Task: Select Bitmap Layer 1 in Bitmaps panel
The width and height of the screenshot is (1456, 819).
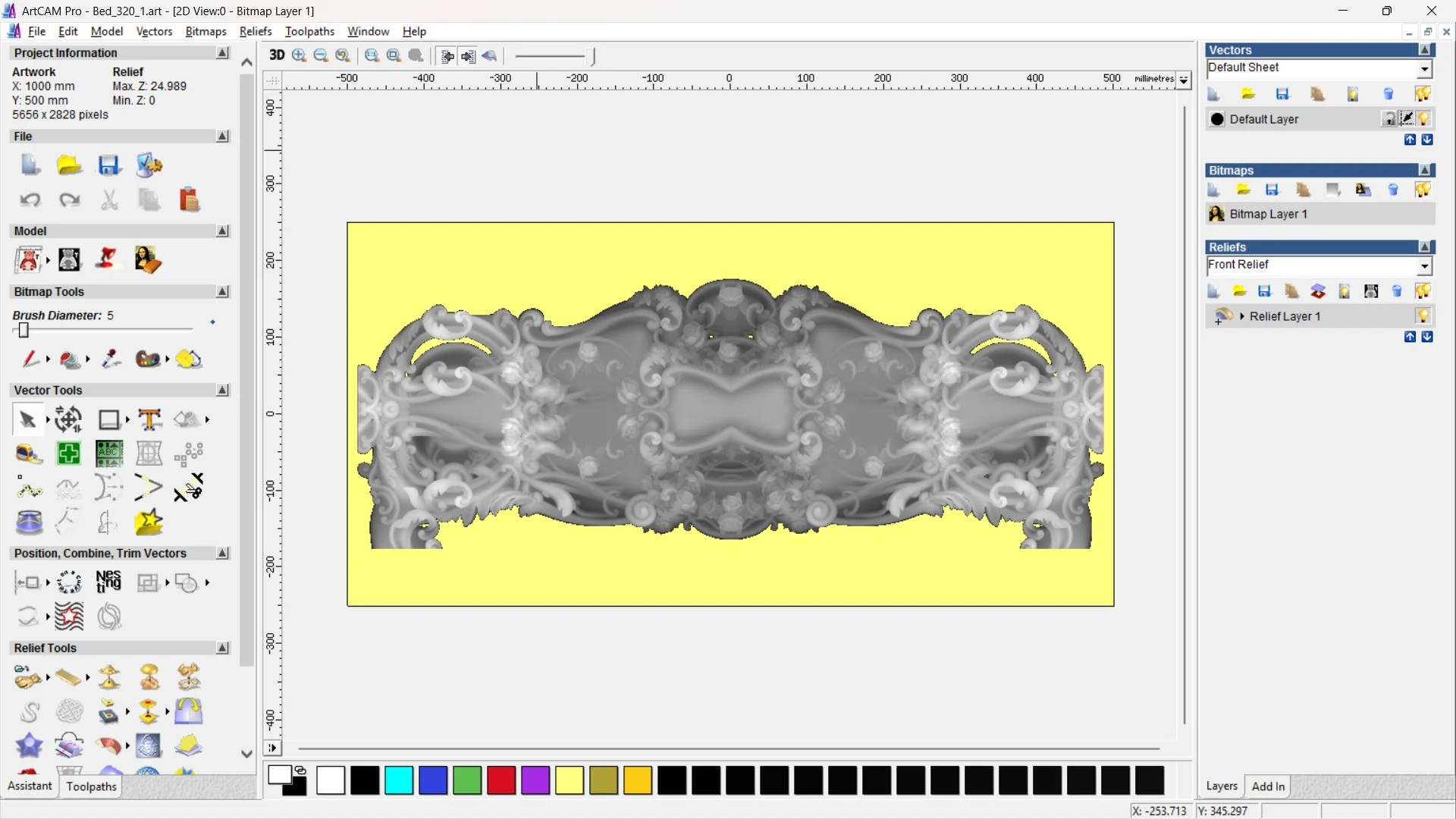Action: [x=1268, y=214]
